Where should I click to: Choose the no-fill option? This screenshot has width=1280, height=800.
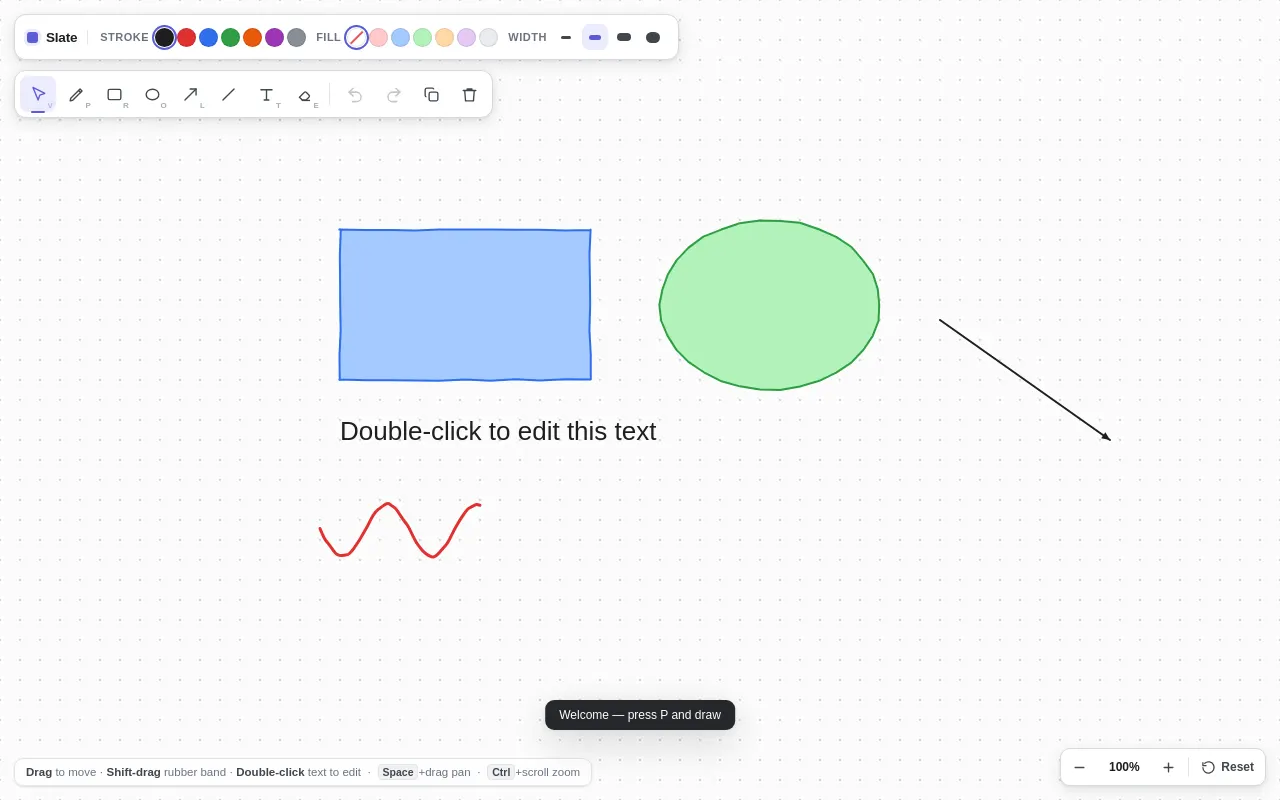[x=356, y=37]
